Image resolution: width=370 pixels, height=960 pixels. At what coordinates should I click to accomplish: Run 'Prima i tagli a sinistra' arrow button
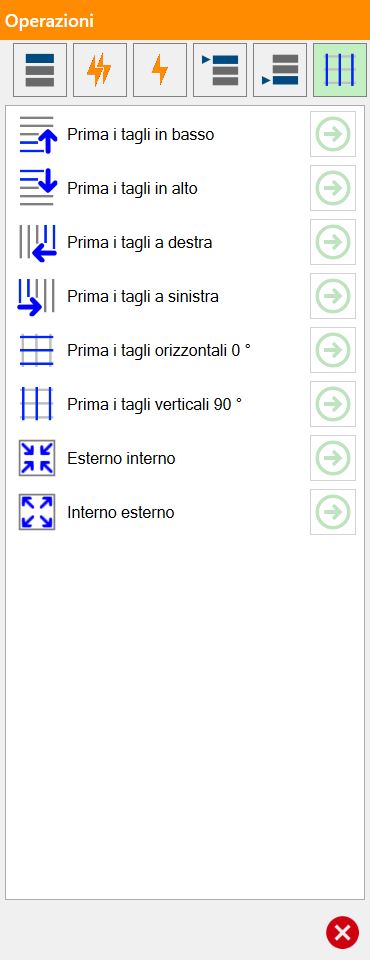click(x=333, y=296)
